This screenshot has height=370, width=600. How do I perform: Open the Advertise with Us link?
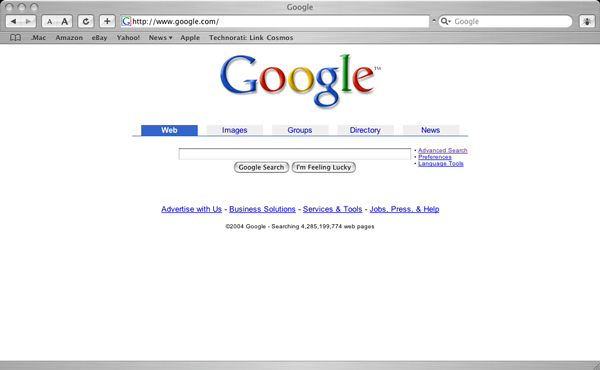point(191,209)
